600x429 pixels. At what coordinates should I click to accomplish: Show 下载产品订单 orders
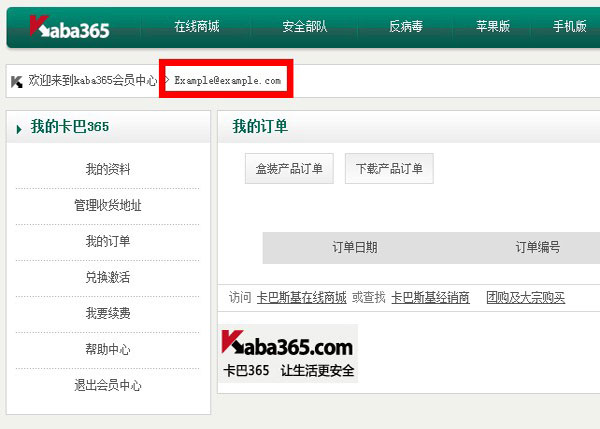pyautogui.click(x=389, y=168)
